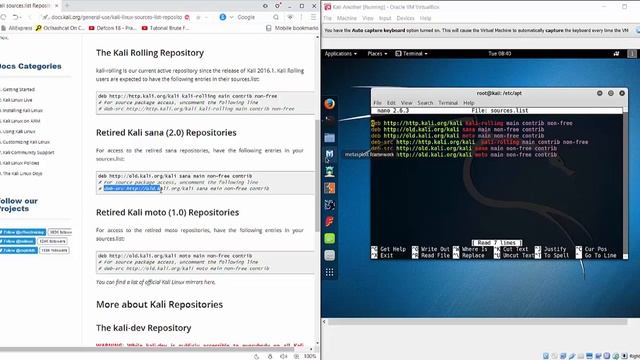Click the Kali Community Support docs category
Viewport: 640px width, 360px height.
coord(28,152)
